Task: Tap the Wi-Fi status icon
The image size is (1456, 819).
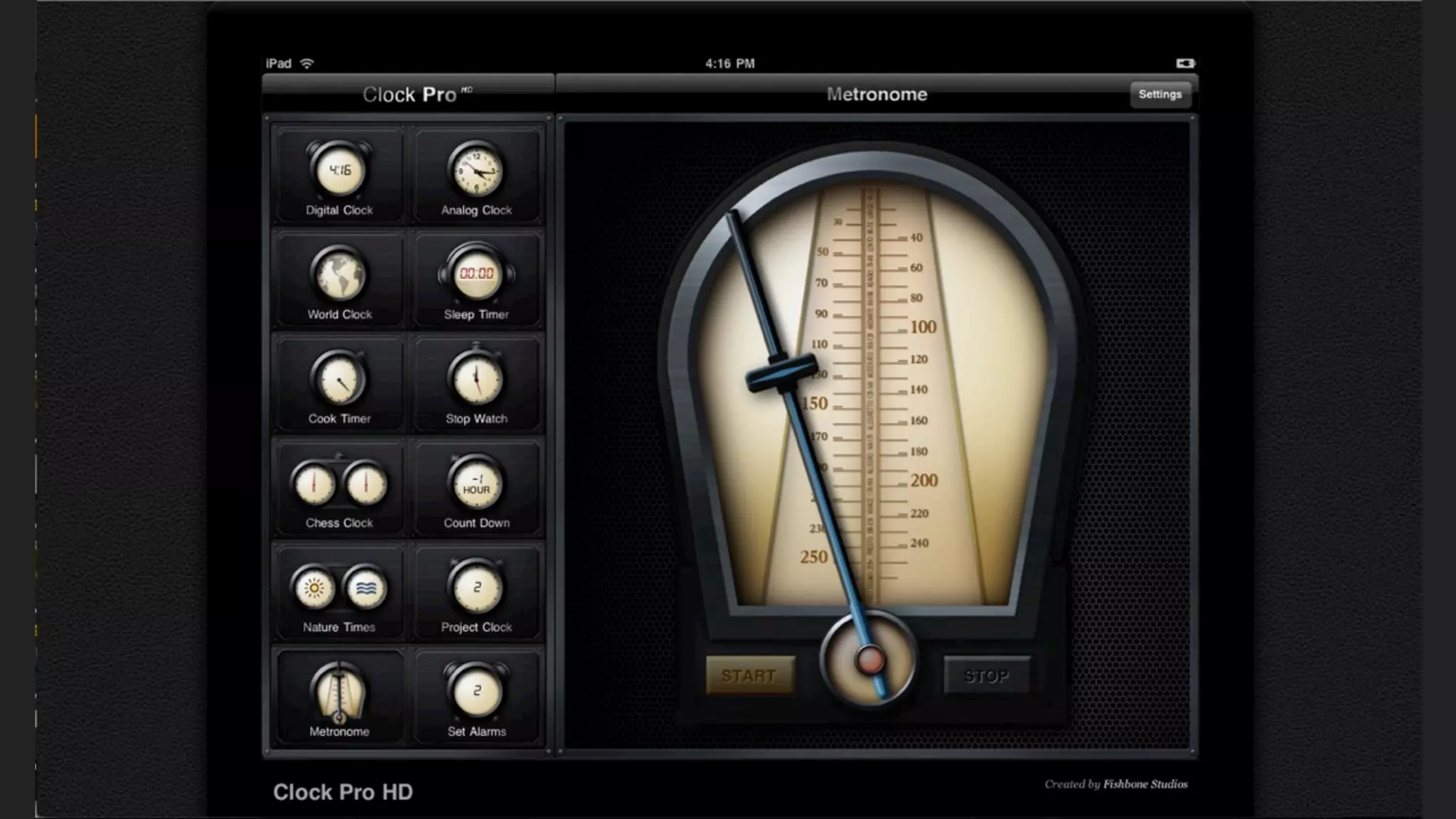Action: click(x=306, y=63)
